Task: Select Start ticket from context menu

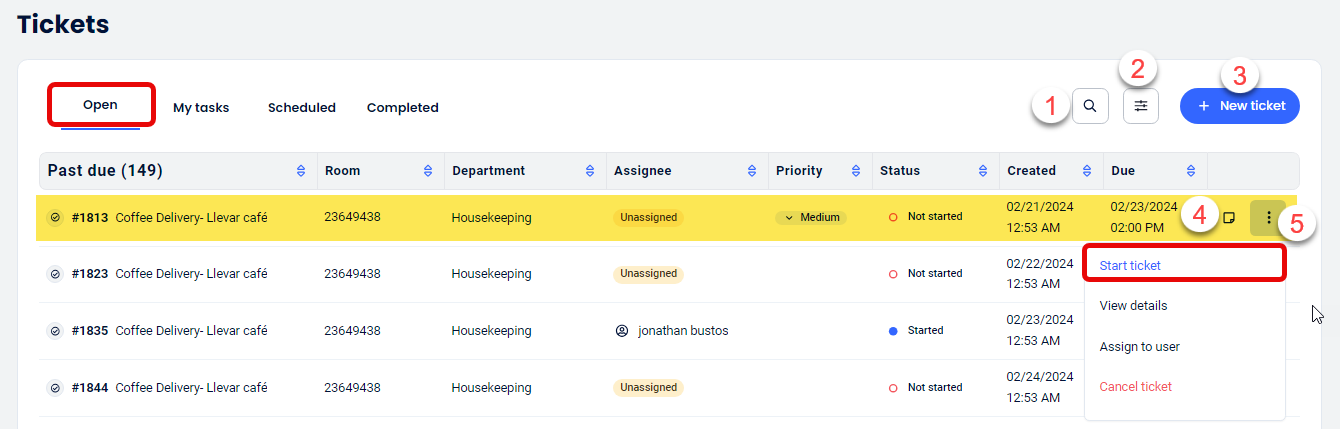Action: [x=1130, y=265]
